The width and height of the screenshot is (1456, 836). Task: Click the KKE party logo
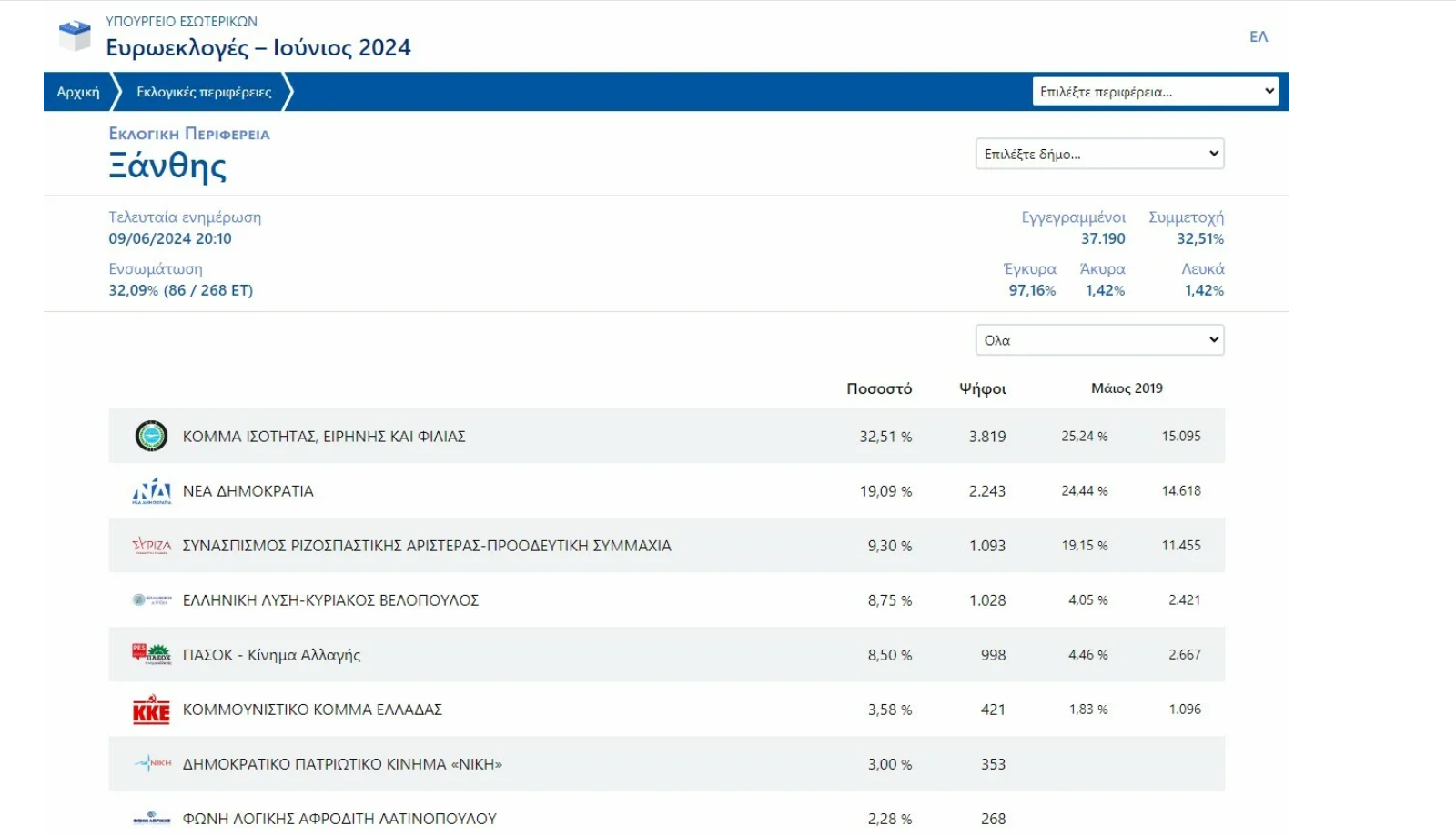[x=151, y=710]
